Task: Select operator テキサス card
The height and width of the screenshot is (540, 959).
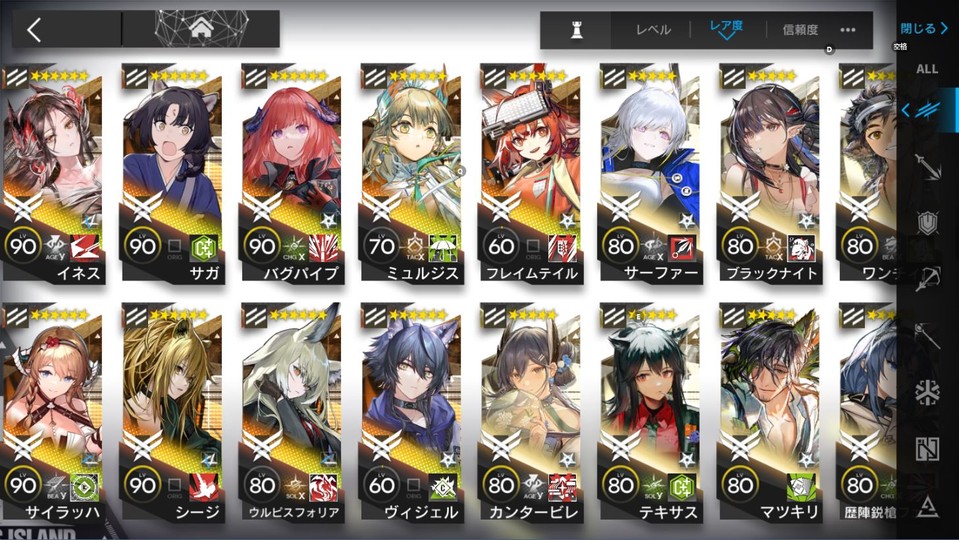Action: (x=651, y=413)
